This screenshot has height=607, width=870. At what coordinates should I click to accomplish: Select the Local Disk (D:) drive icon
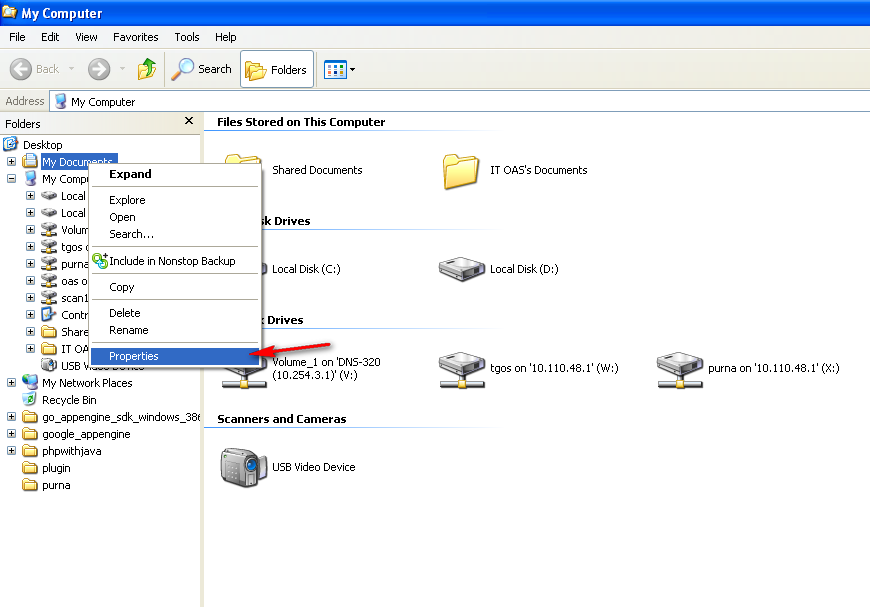(462, 269)
